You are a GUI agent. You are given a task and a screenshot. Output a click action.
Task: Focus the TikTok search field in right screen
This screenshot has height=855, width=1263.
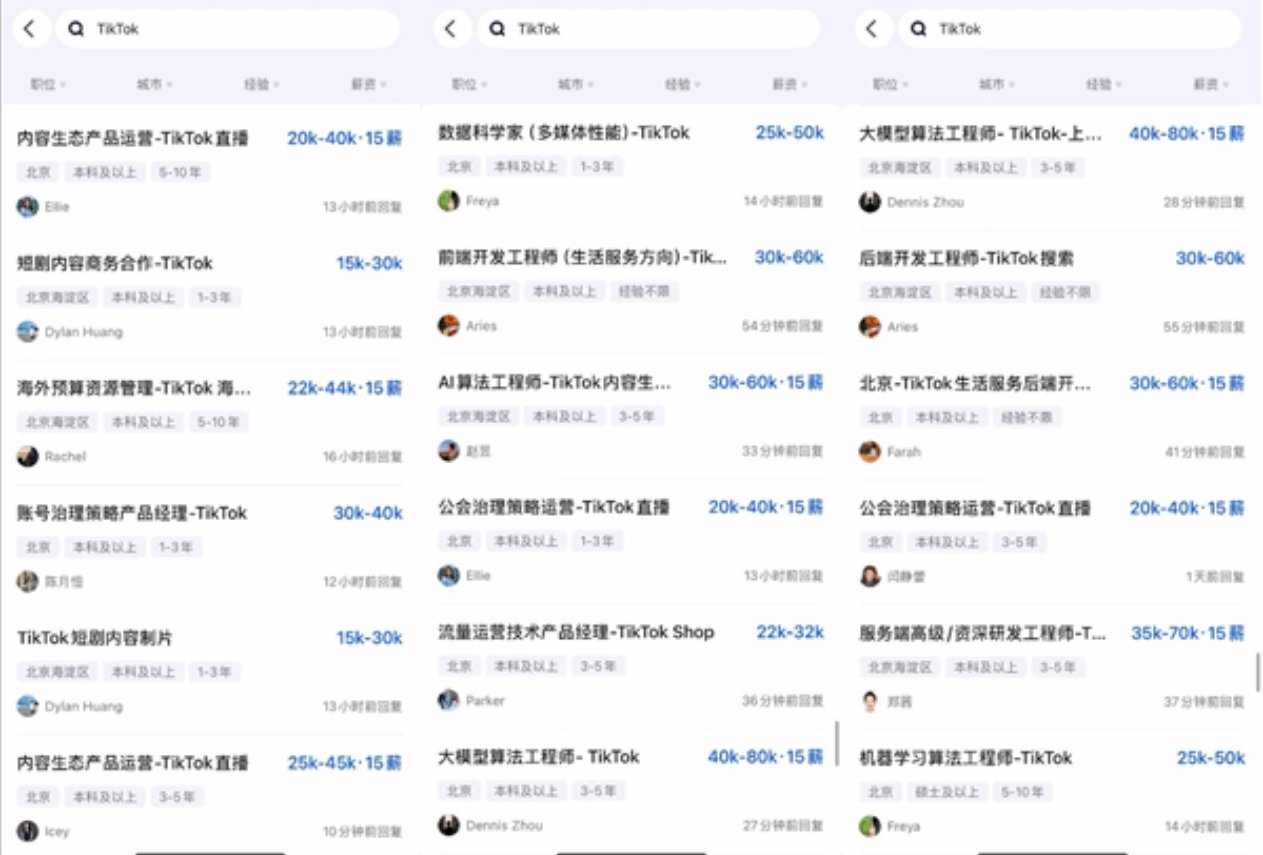click(x=1070, y=29)
